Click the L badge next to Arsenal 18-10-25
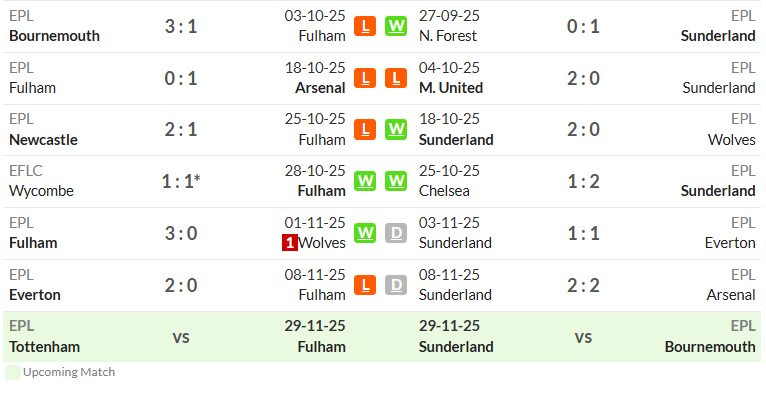The height and width of the screenshot is (398, 766). pos(365,78)
